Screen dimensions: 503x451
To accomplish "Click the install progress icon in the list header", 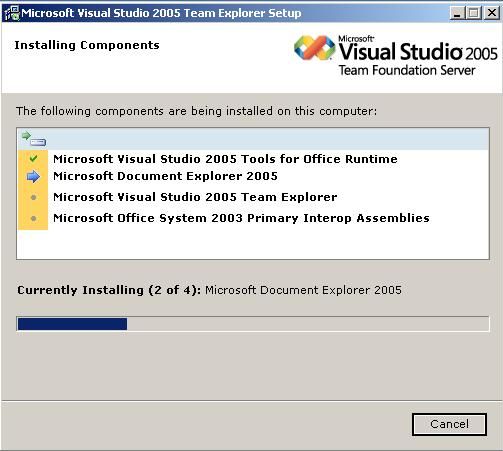I will [x=34, y=139].
